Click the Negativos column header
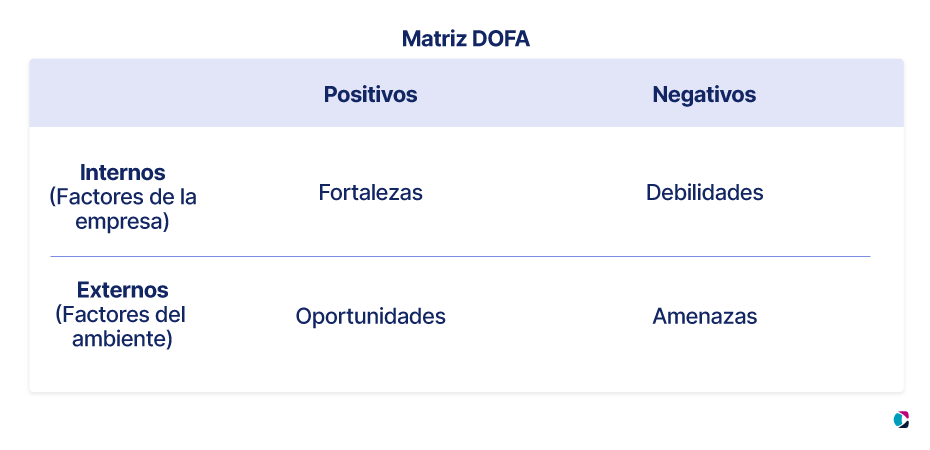The image size is (930, 450). (x=704, y=94)
